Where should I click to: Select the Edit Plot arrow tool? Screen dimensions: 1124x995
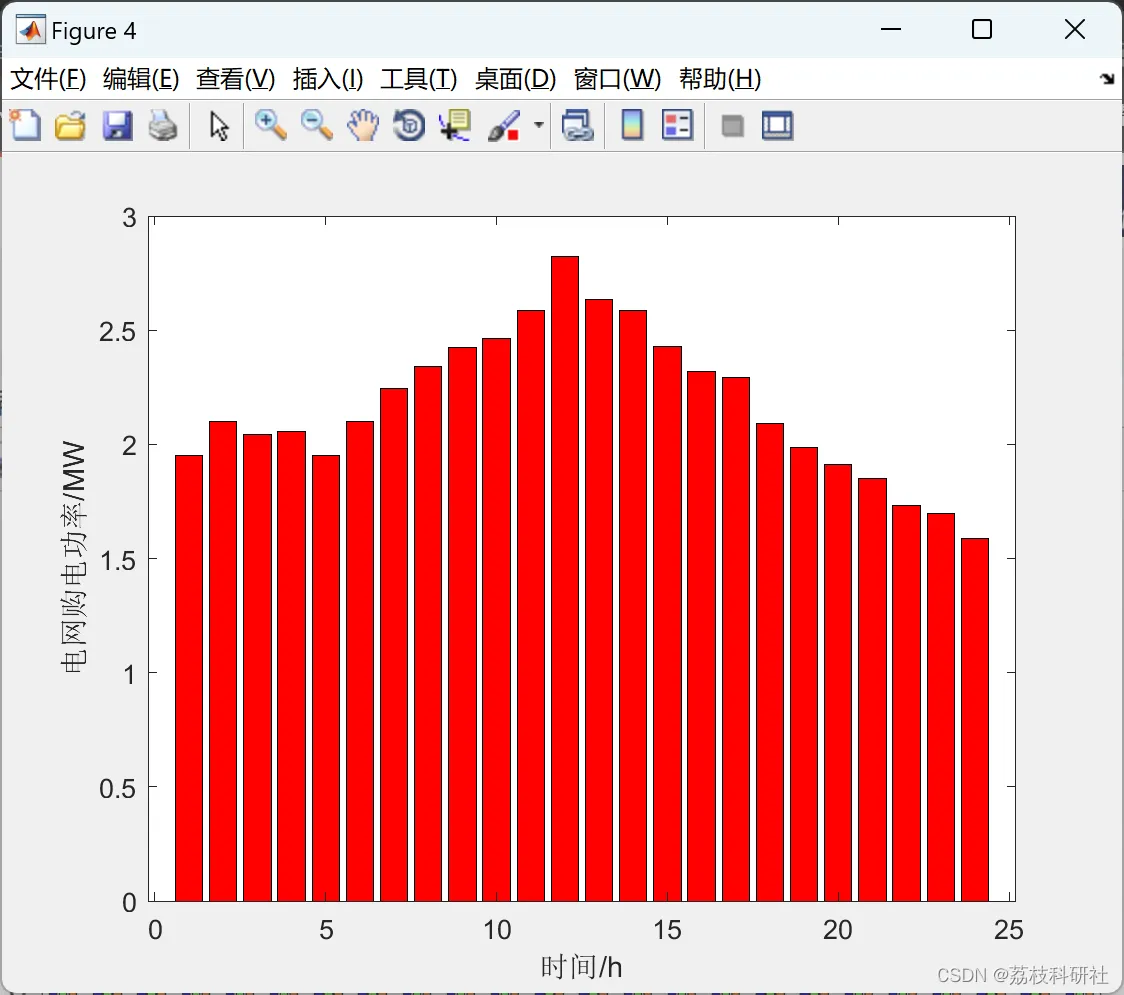click(219, 126)
